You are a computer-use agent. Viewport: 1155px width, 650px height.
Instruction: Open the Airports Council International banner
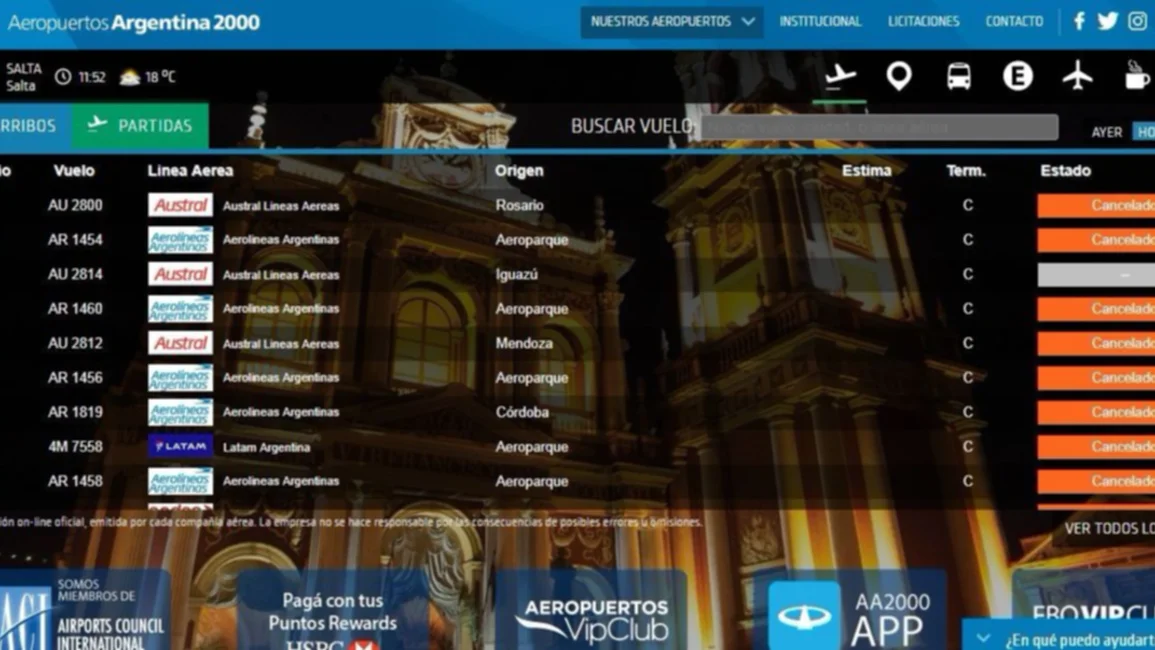(84, 611)
